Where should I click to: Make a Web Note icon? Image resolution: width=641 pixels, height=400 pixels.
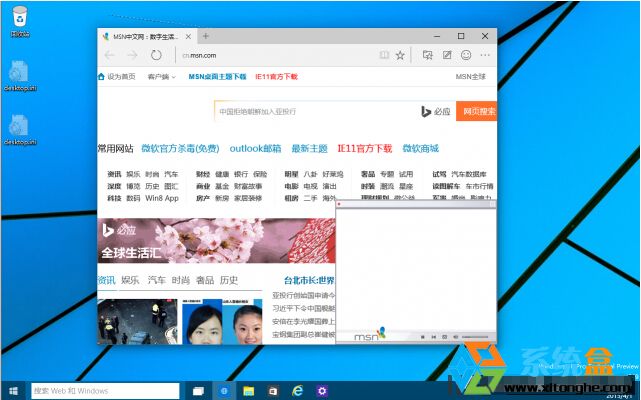point(447,55)
